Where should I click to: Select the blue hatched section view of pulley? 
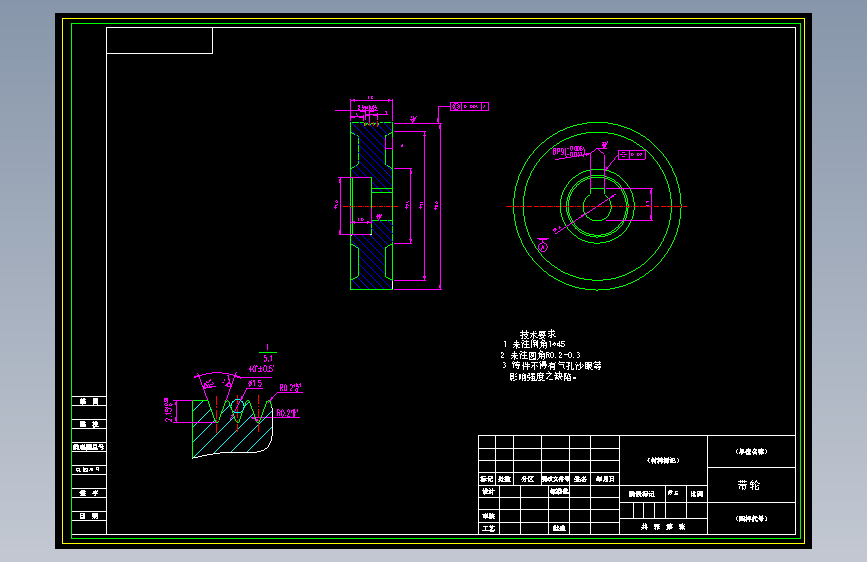point(372,206)
